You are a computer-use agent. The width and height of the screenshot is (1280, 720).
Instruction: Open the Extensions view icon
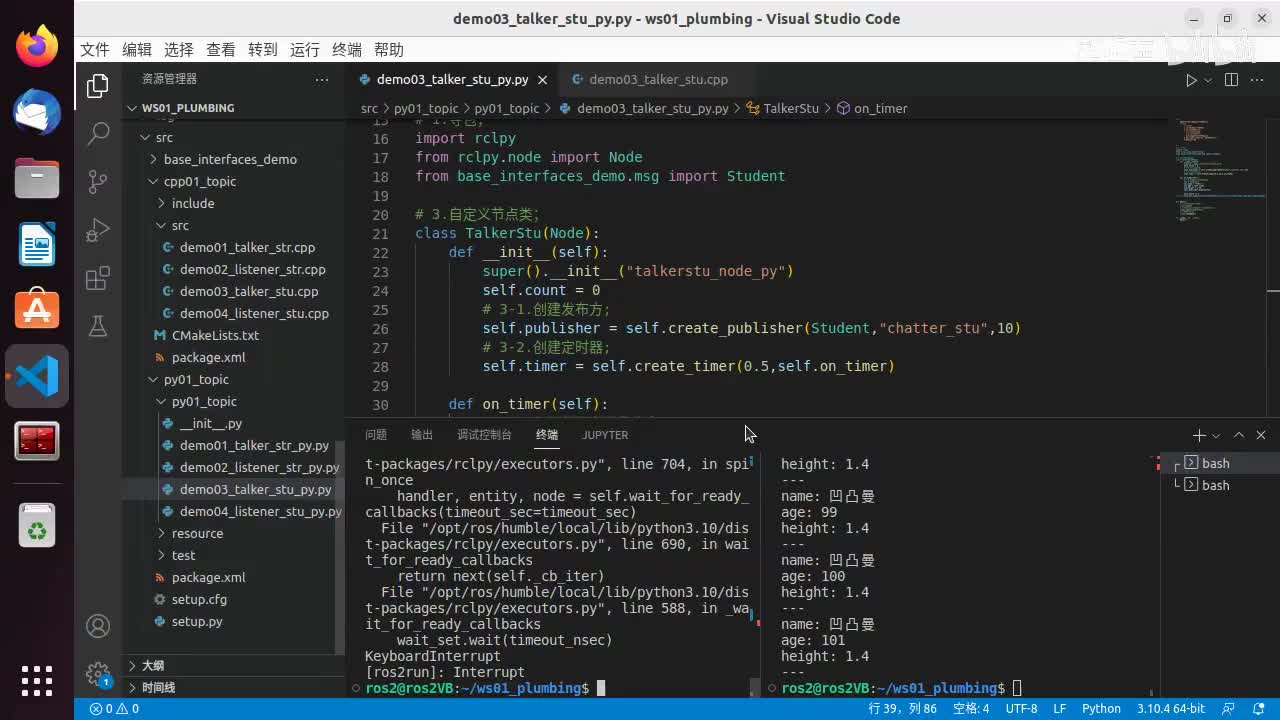point(98,279)
